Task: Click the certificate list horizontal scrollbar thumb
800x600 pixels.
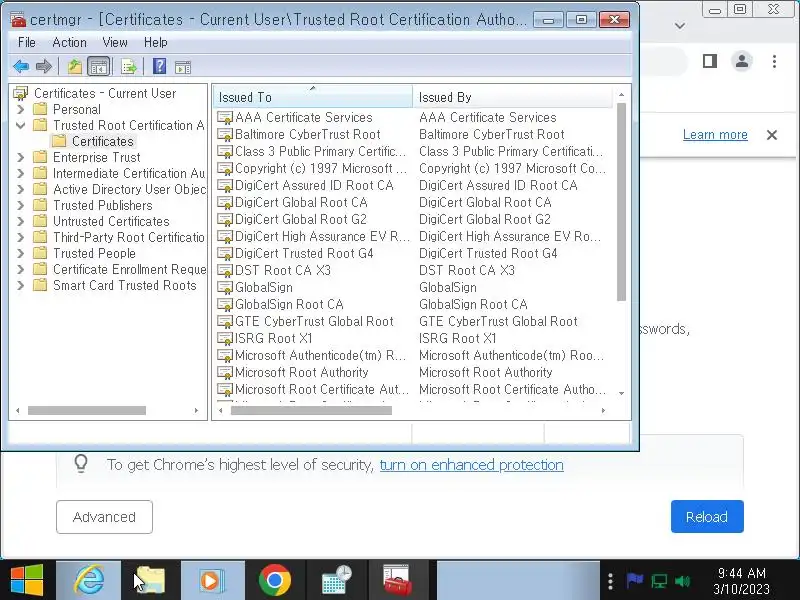Action: [311, 411]
